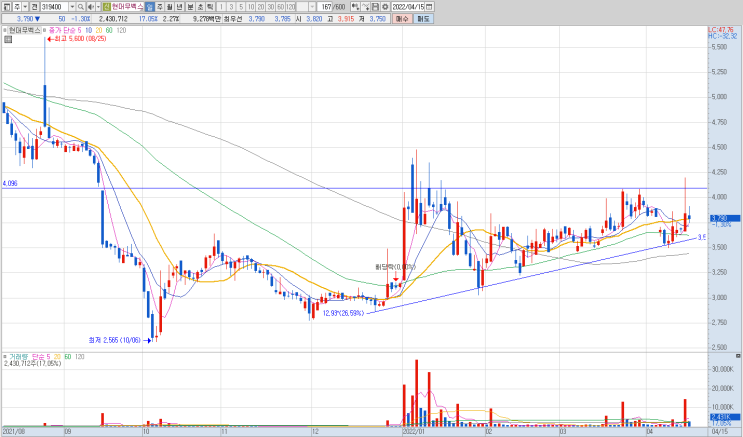Screen dimensions: 743x437
Task: Click the HC:-32.32 indicator text
Action: (723, 36)
